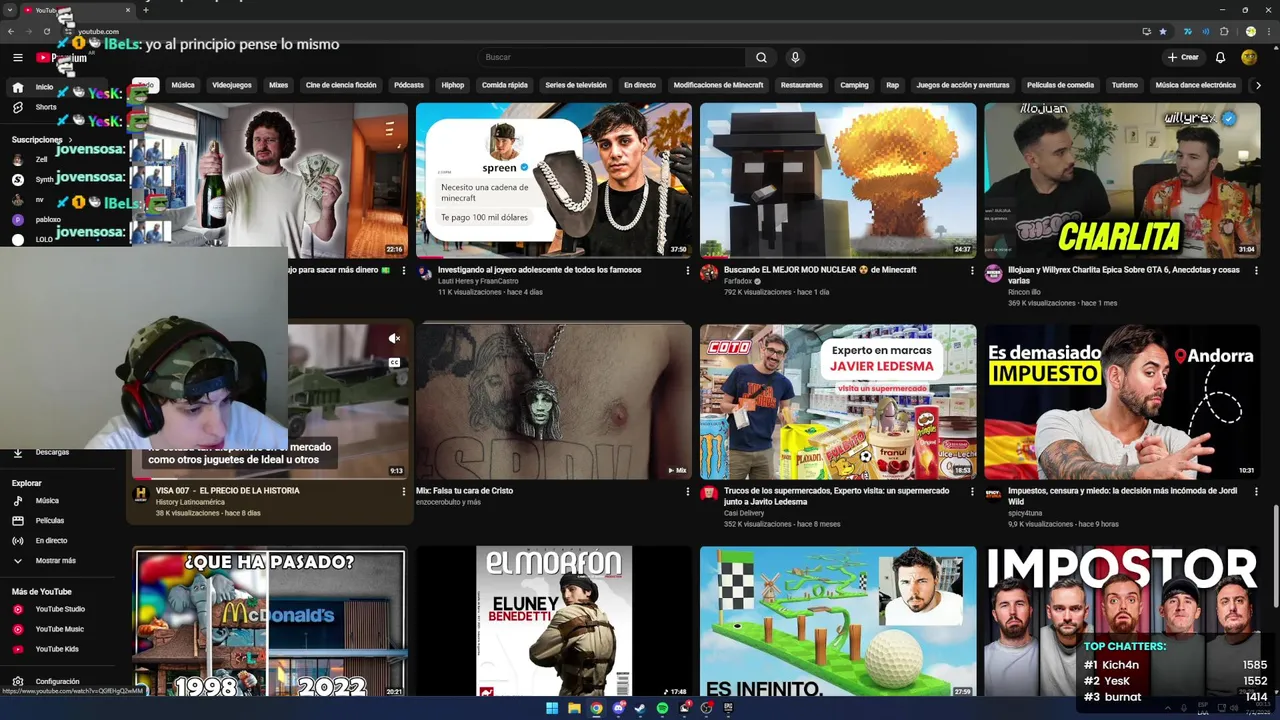Open Windows Start menu

click(552, 708)
